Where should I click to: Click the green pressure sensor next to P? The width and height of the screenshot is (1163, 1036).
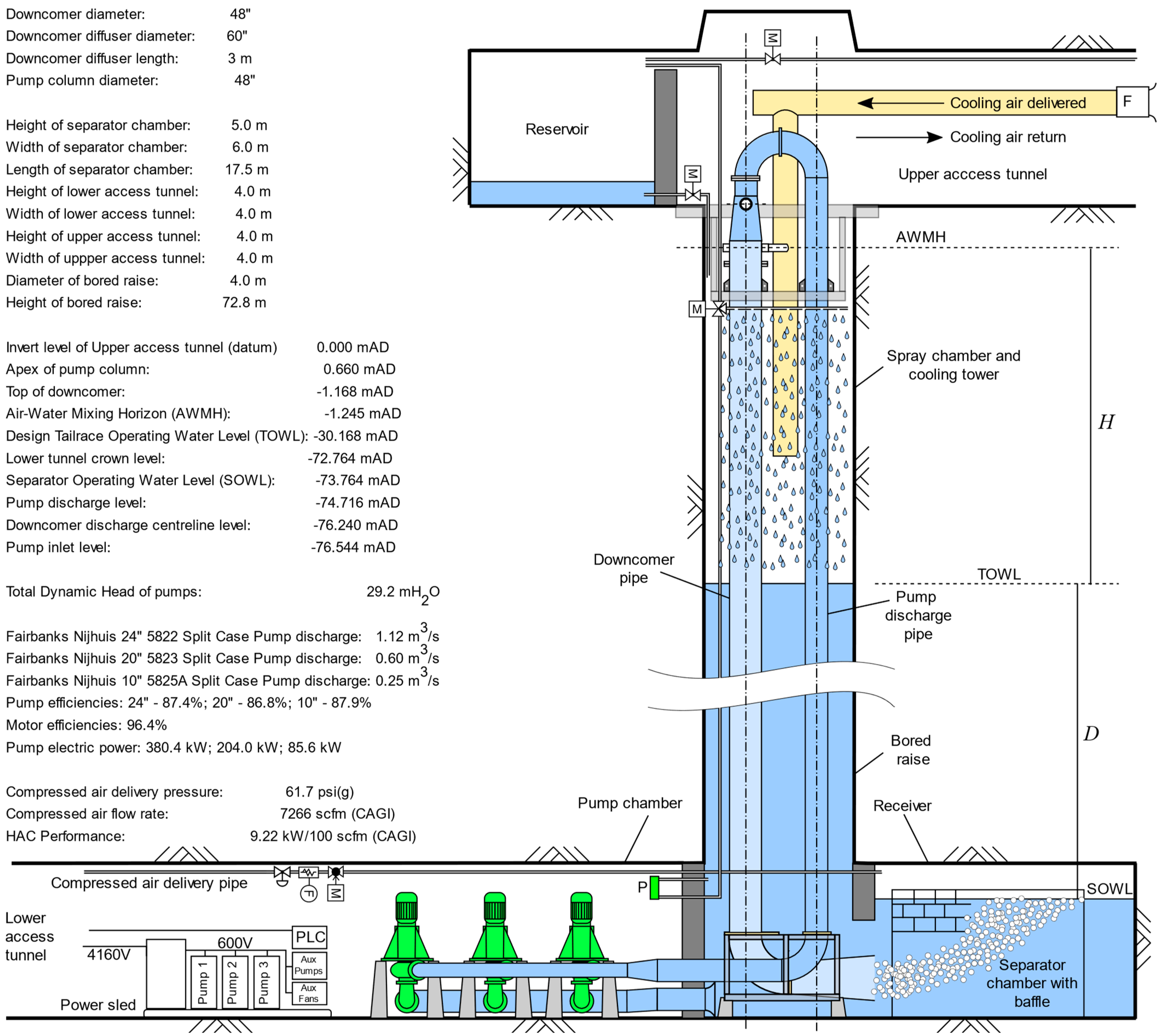click(654, 887)
